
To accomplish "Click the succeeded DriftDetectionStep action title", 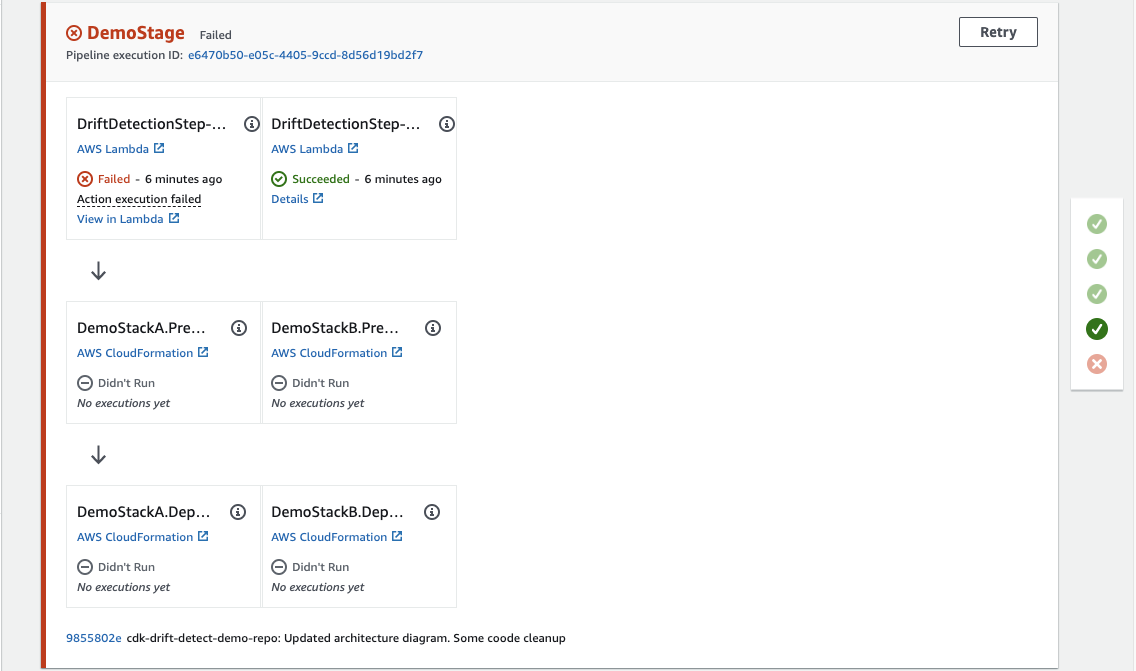I will click(x=346, y=124).
